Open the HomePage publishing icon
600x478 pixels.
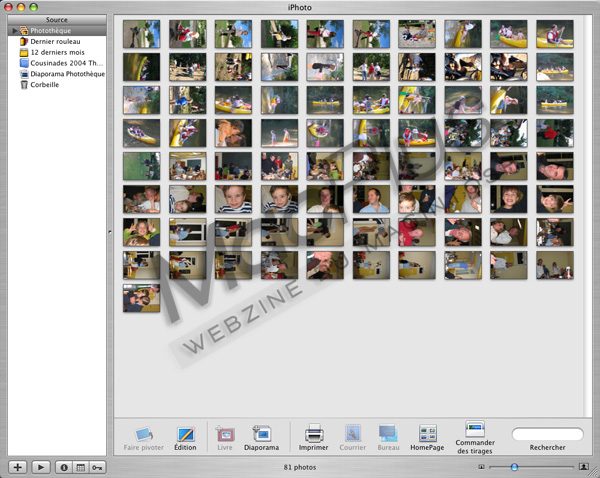(427, 434)
